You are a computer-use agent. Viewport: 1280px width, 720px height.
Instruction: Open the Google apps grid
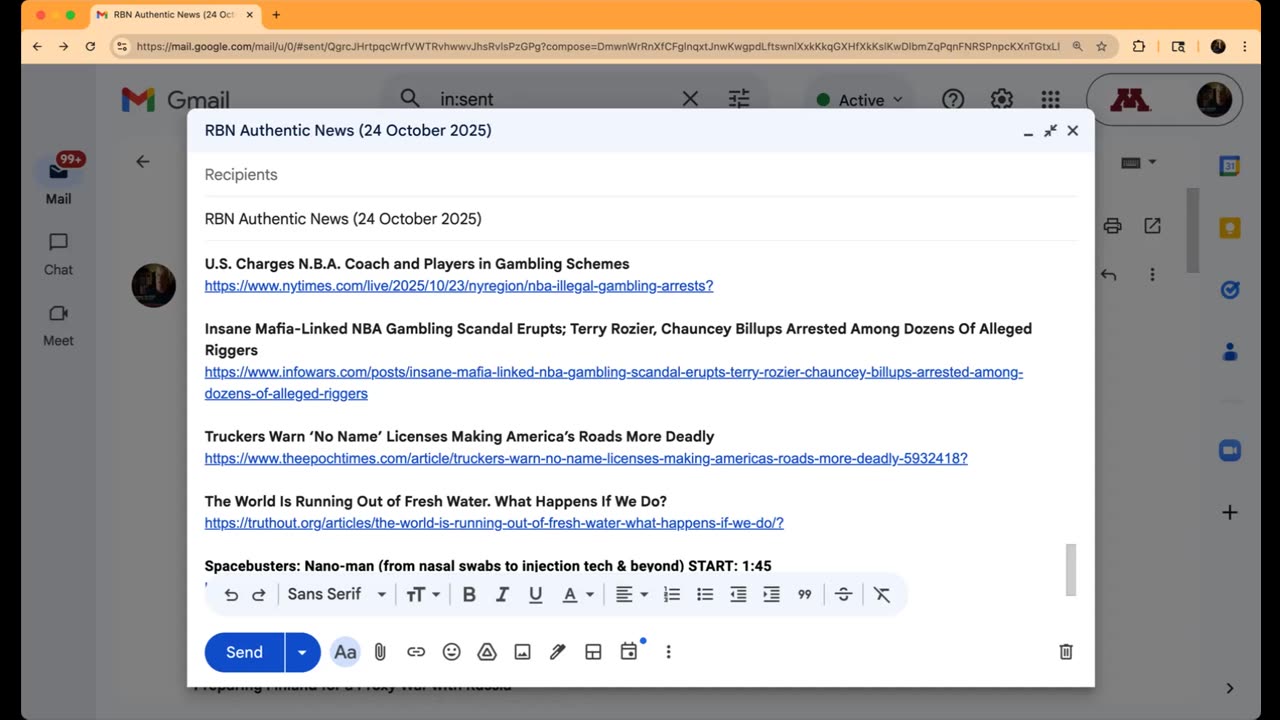(x=1050, y=99)
